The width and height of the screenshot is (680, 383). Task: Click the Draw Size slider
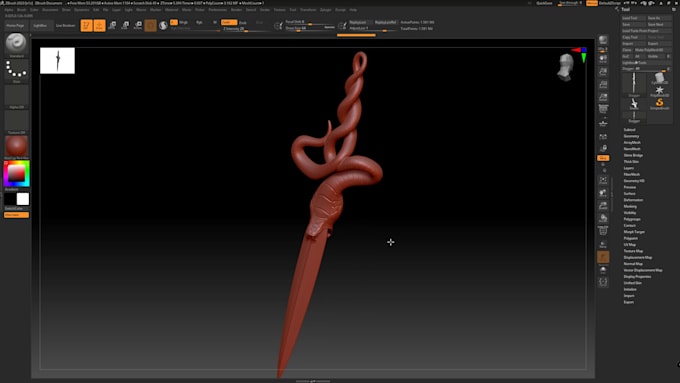310,28
